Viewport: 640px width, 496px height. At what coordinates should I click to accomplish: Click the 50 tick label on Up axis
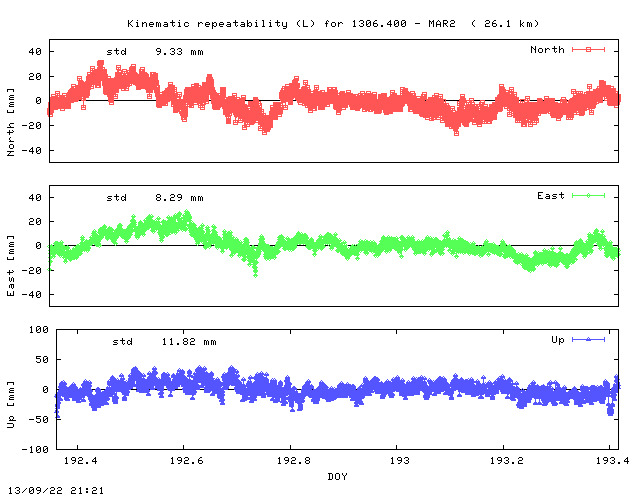pos(42,360)
